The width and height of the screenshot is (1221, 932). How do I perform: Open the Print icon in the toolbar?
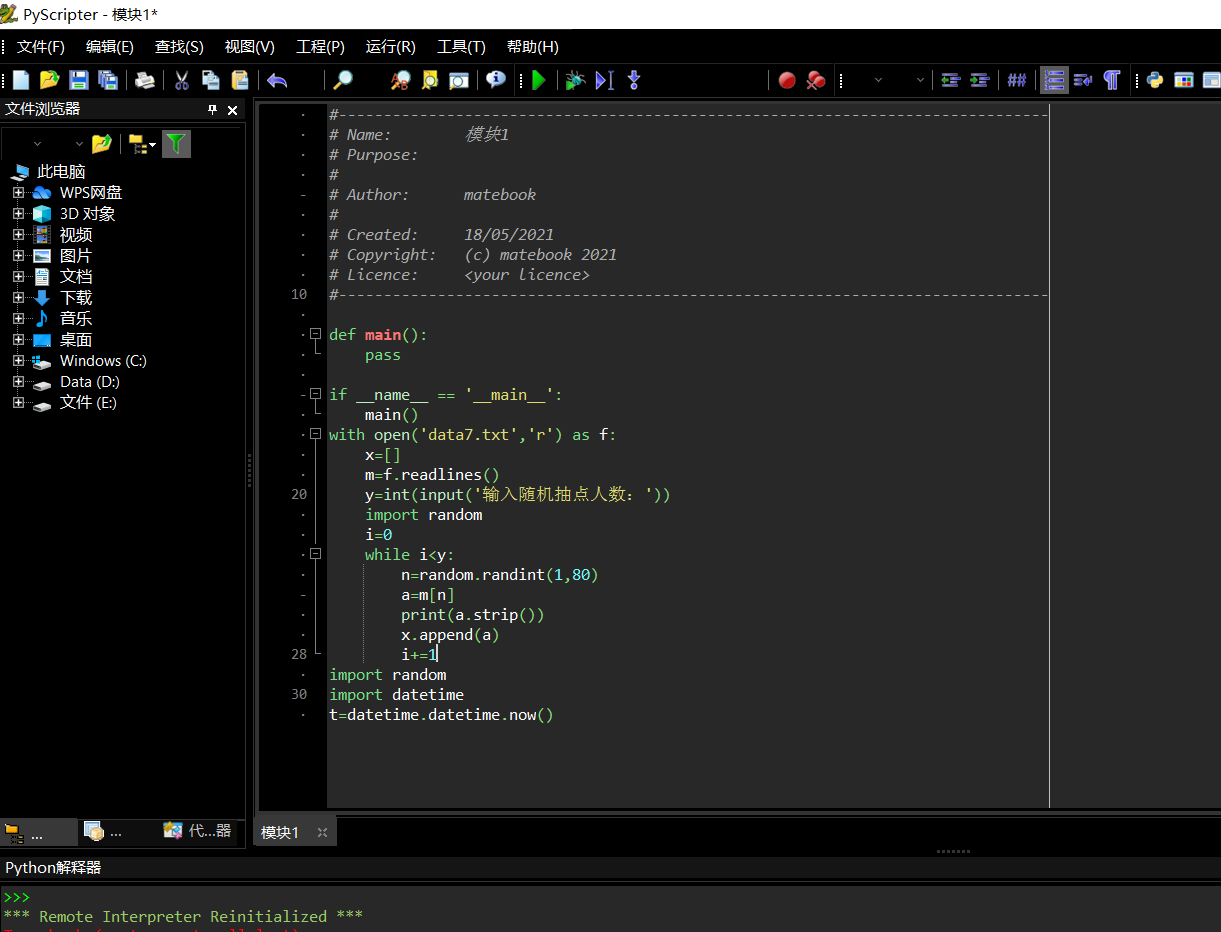click(x=145, y=80)
